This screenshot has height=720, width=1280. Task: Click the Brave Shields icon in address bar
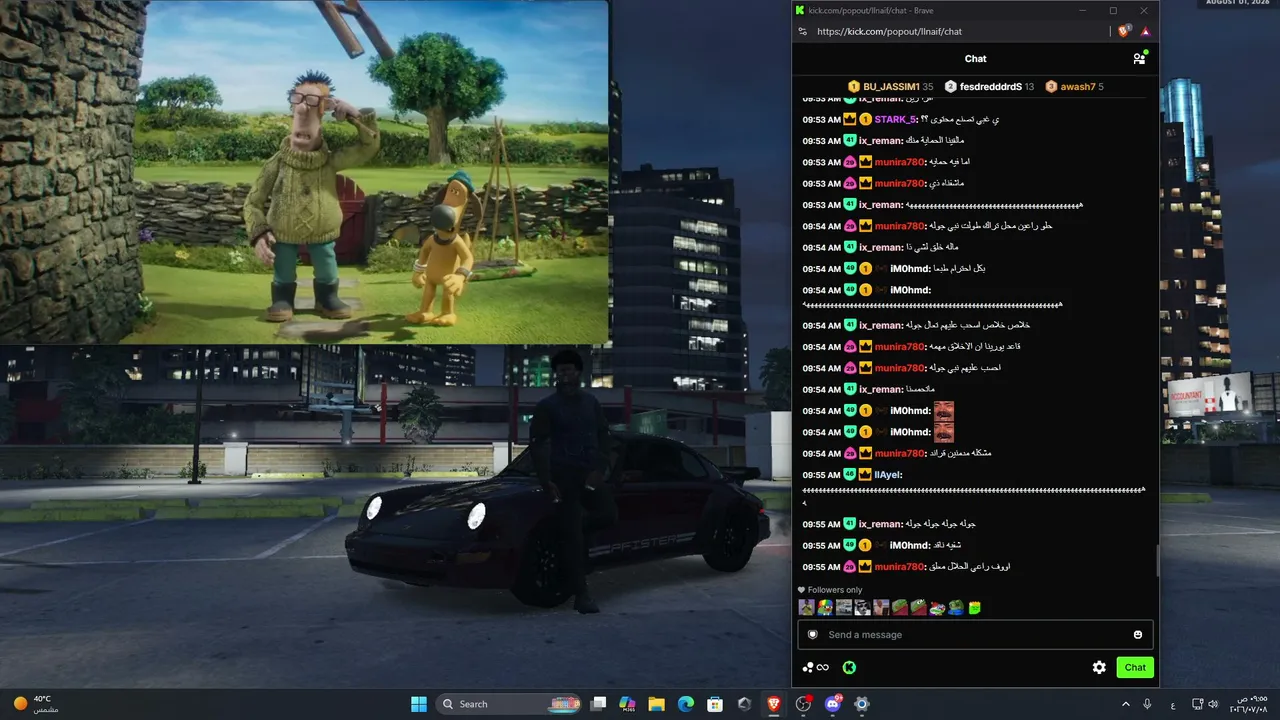1124,31
